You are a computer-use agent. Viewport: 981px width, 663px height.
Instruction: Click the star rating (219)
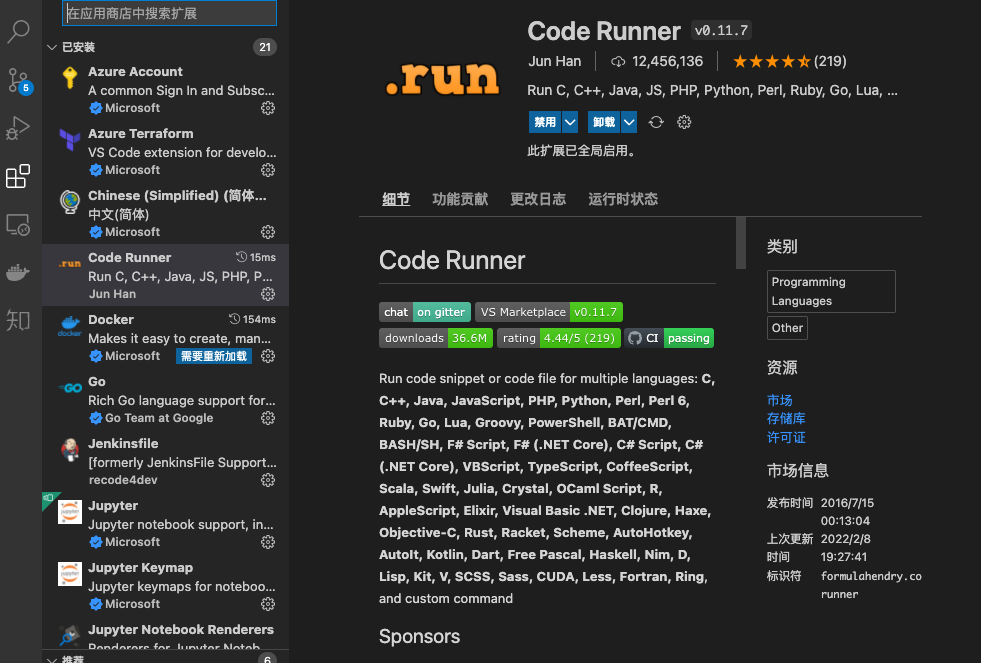point(790,61)
